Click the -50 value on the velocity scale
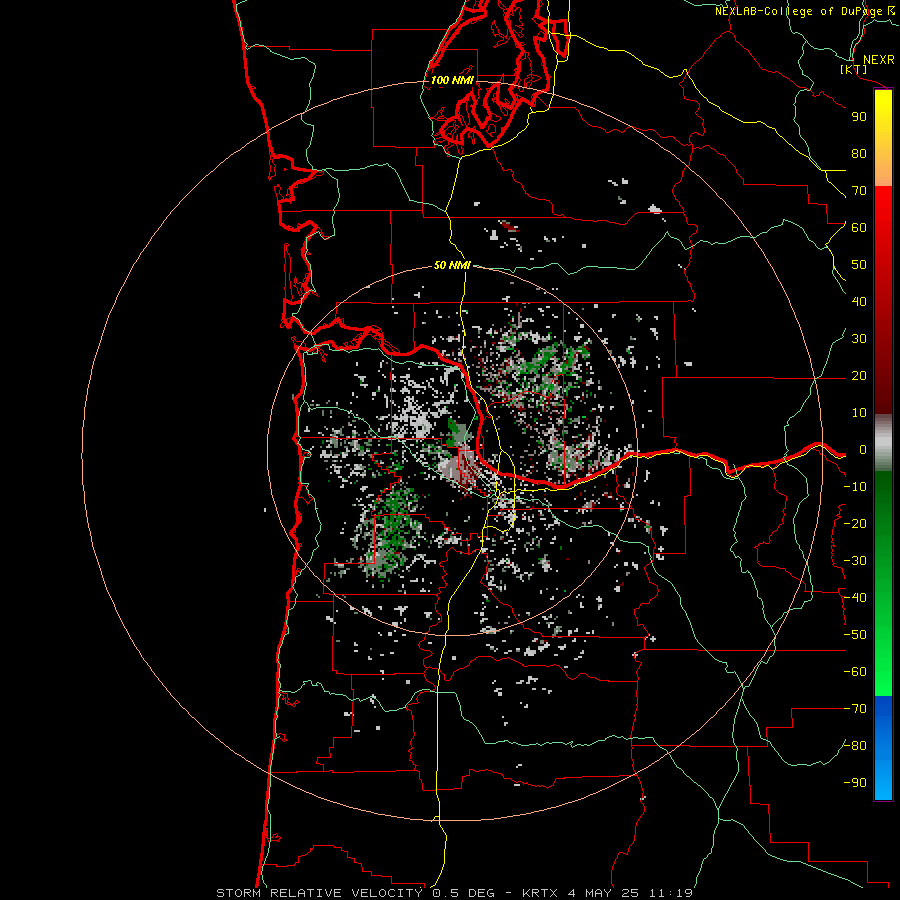Screen dimensions: 900x900 [x=855, y=635]
